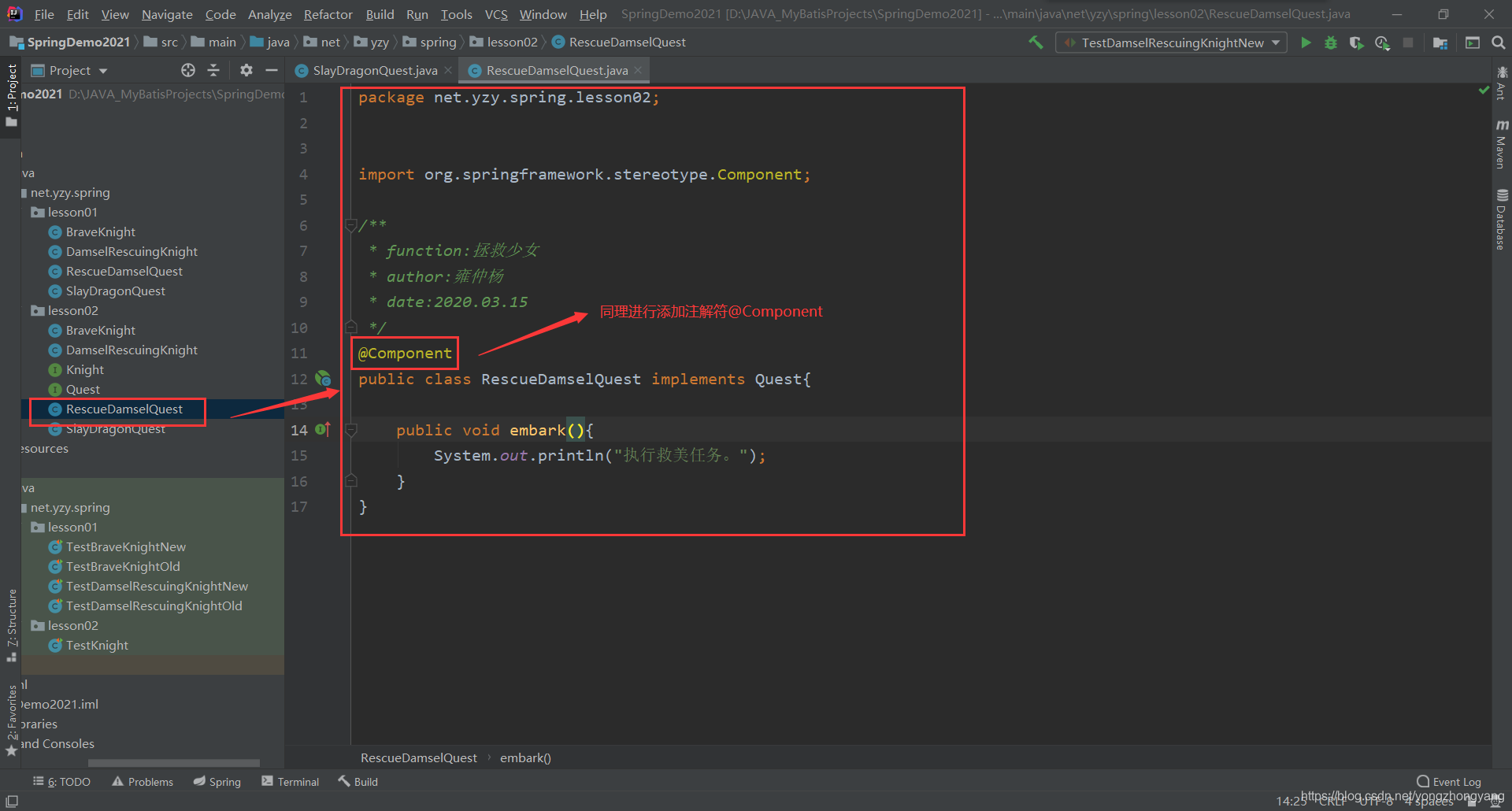Image resolution: width=1512 pixels, height=811 pixels.
Task: Select BraveKnight under main lesson01
Action: click(92, 232)
